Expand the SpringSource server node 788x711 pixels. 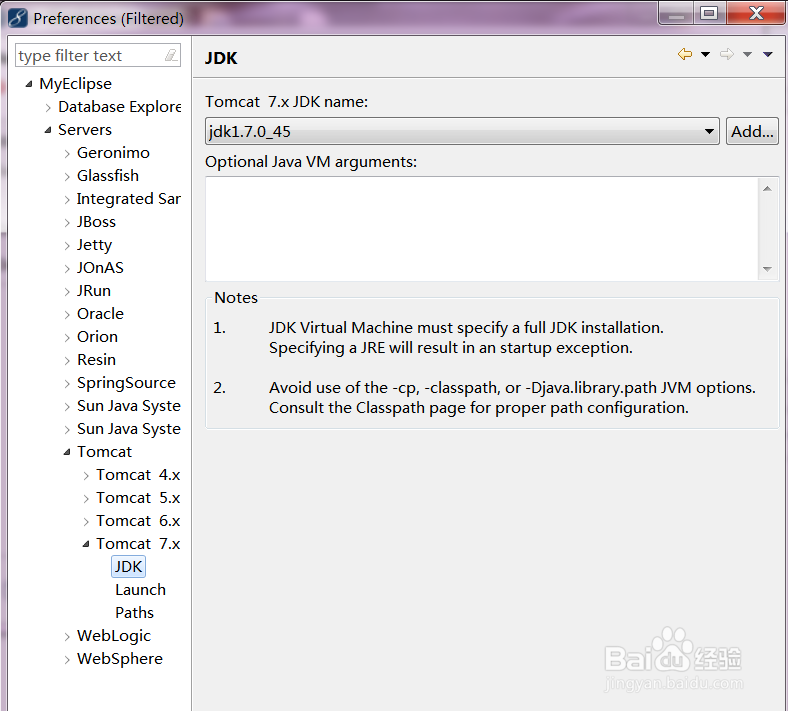tap(67, 384)
